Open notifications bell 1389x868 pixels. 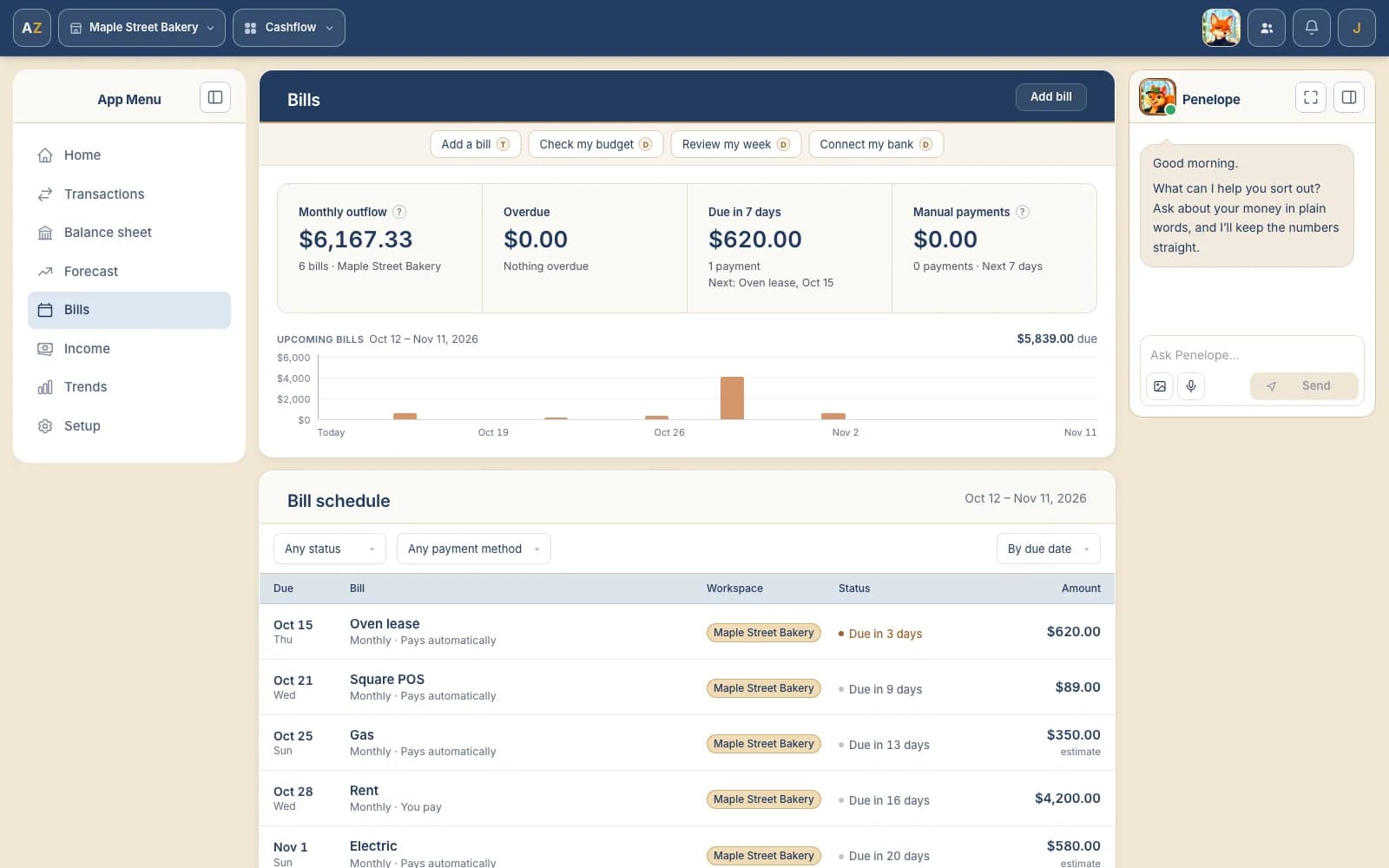(1312, 28)
